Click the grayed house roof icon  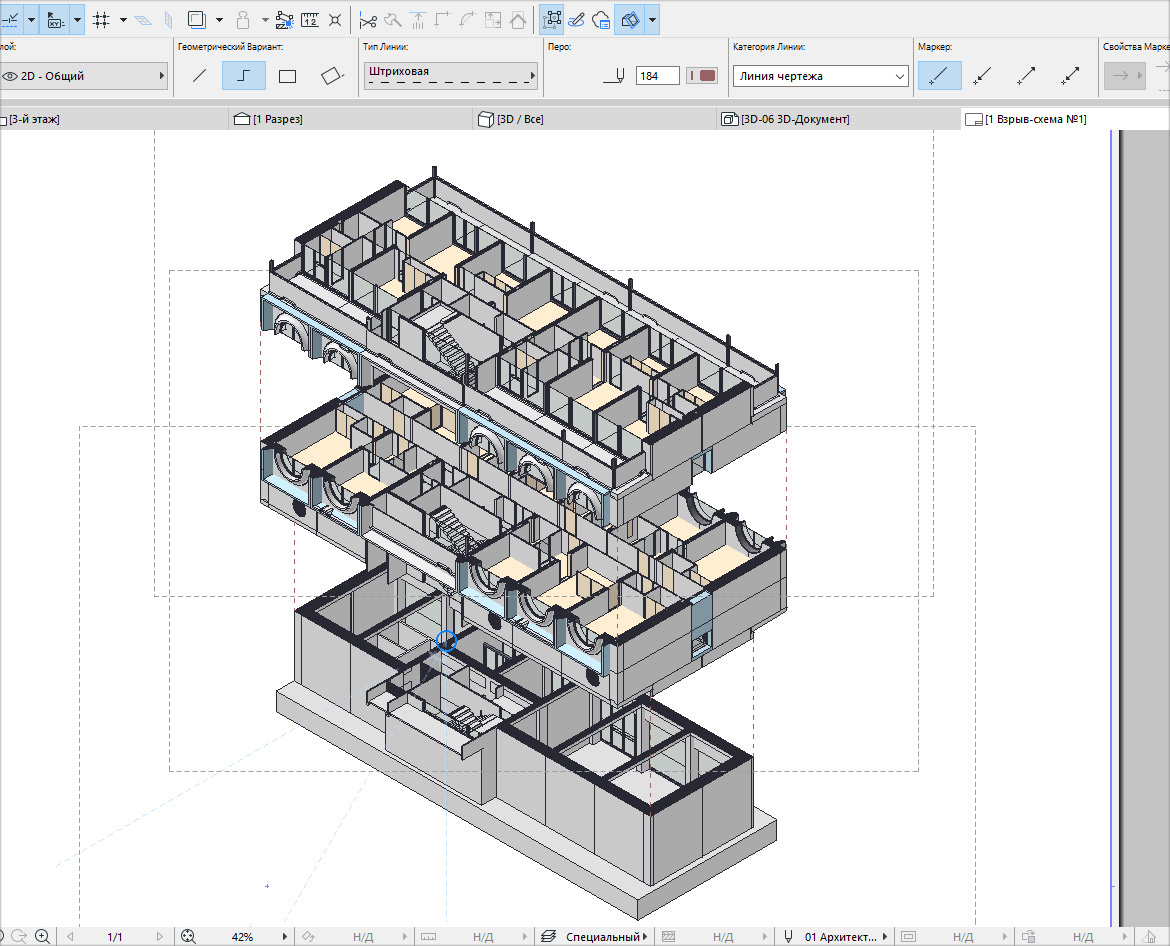(x=518, y=21)
